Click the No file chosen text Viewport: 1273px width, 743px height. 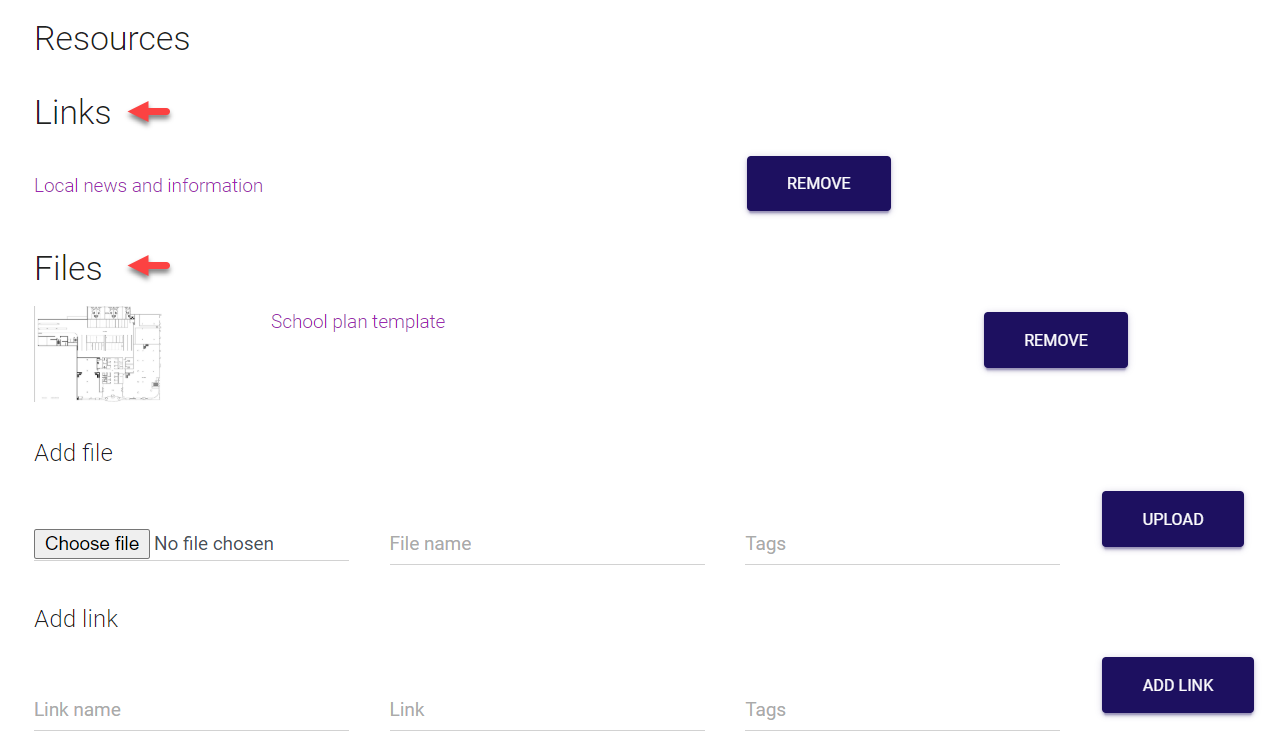point(214,544)
